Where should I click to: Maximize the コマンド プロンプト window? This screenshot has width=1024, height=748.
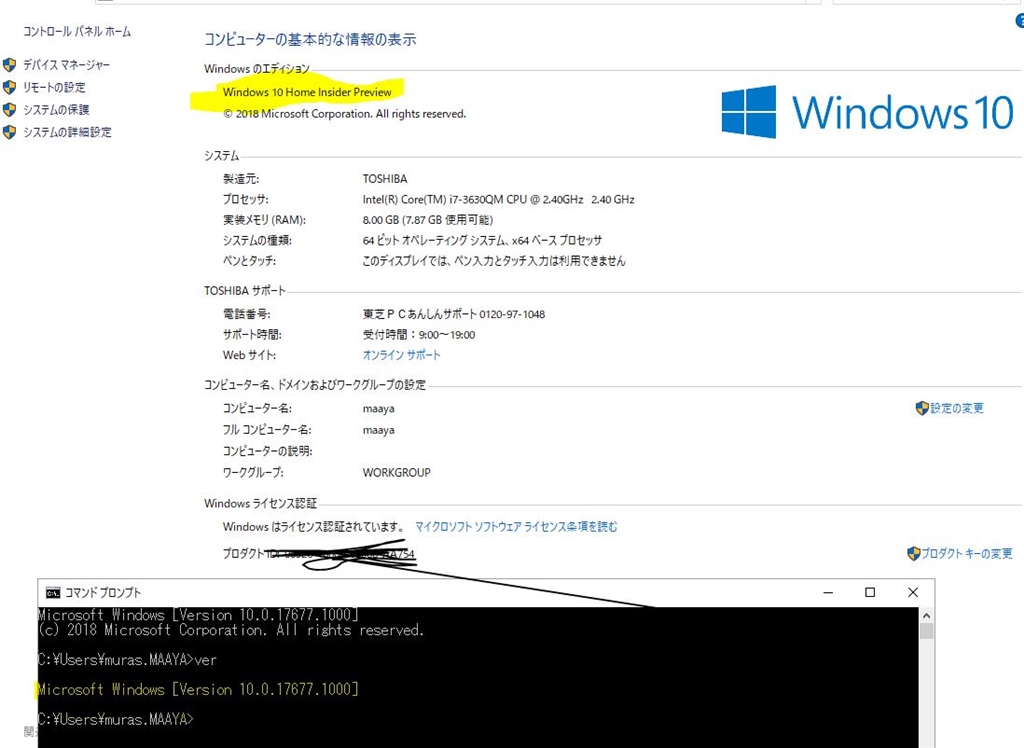870,593
